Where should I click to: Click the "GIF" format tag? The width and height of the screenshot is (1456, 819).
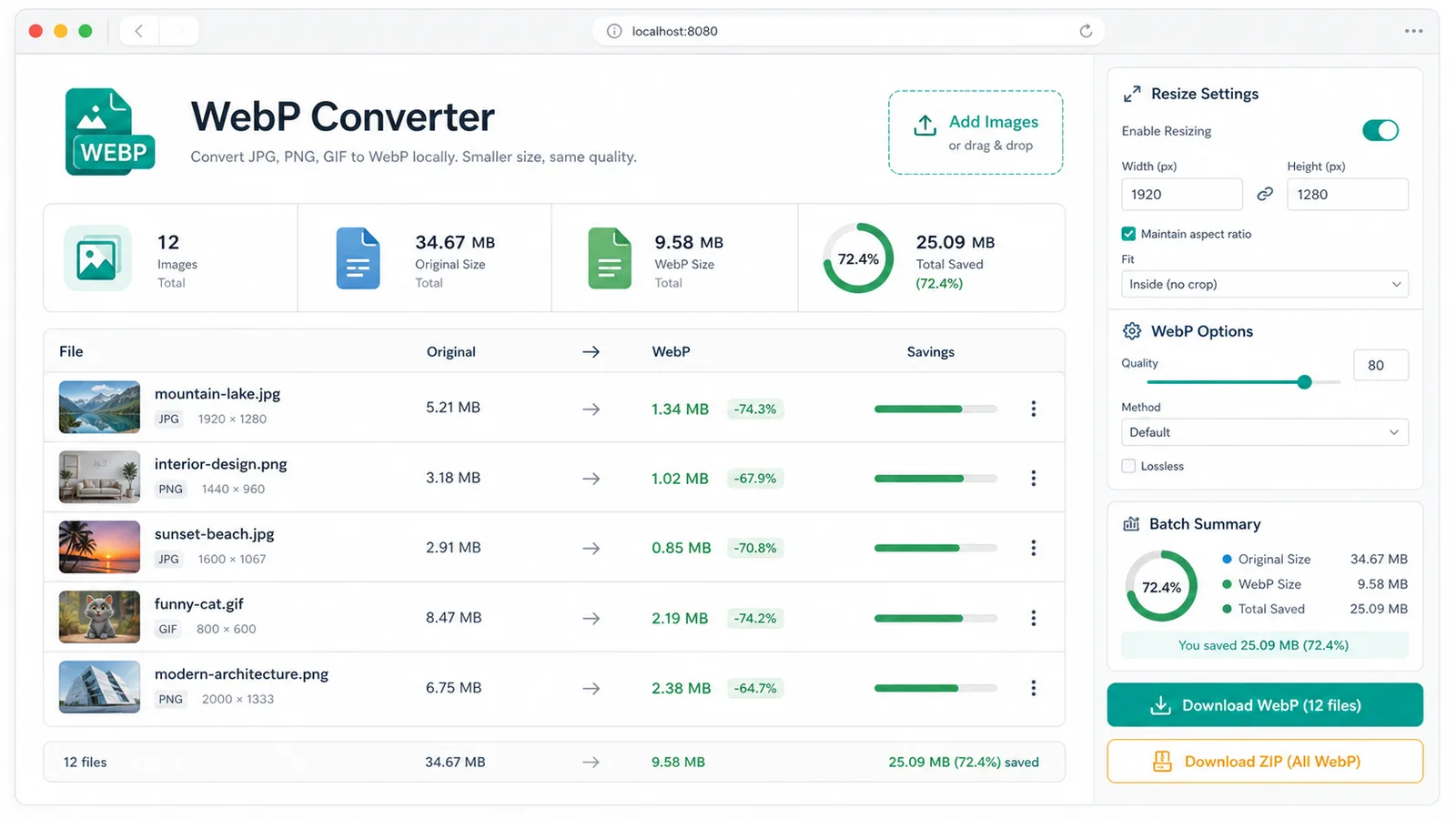[x=167, y=629]
